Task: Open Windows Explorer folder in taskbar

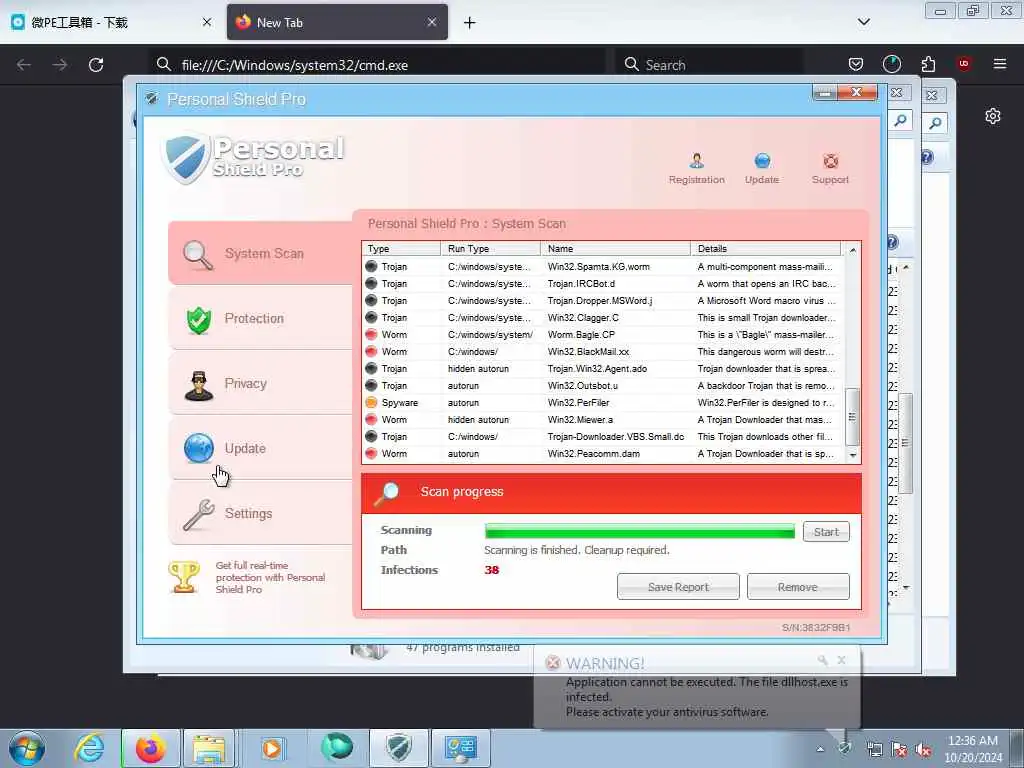Action: click(209, 748)
